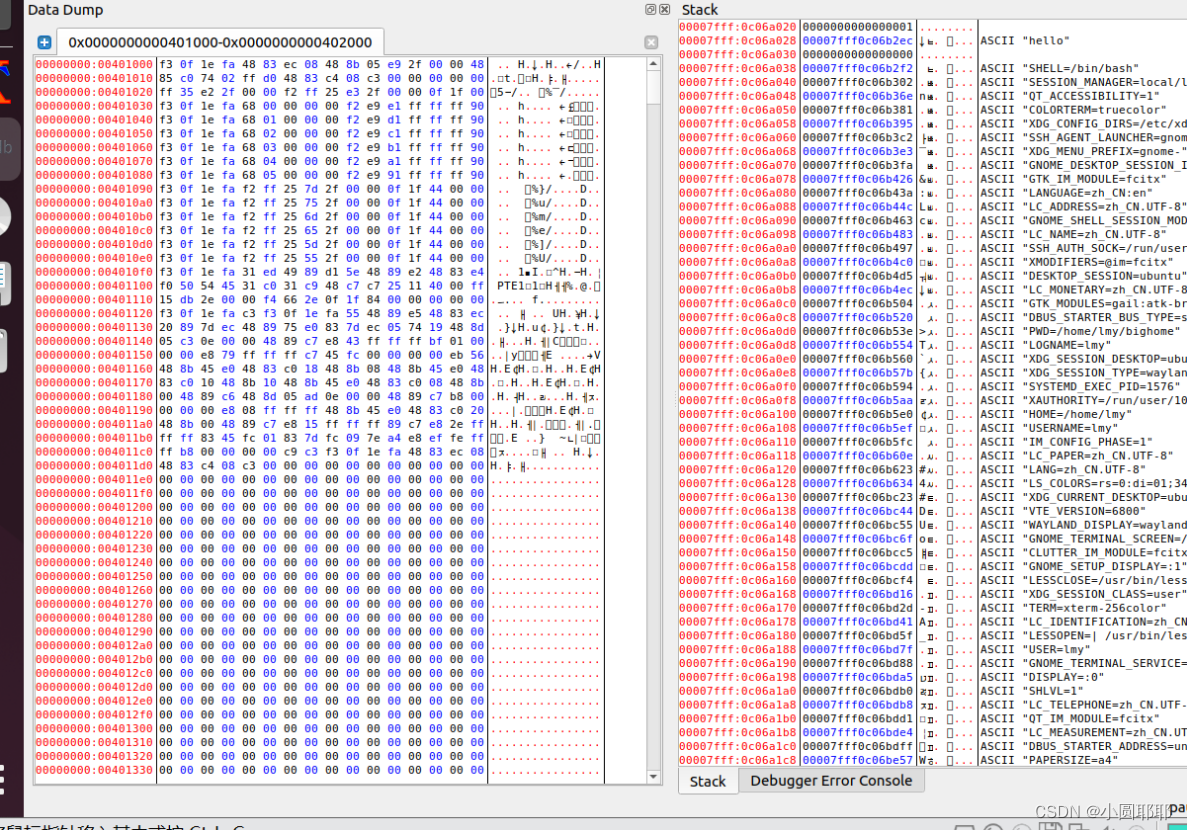1187x830 pixels.
Task: Open the Debugger Error Console tab
Action: [x=830, y=781]
